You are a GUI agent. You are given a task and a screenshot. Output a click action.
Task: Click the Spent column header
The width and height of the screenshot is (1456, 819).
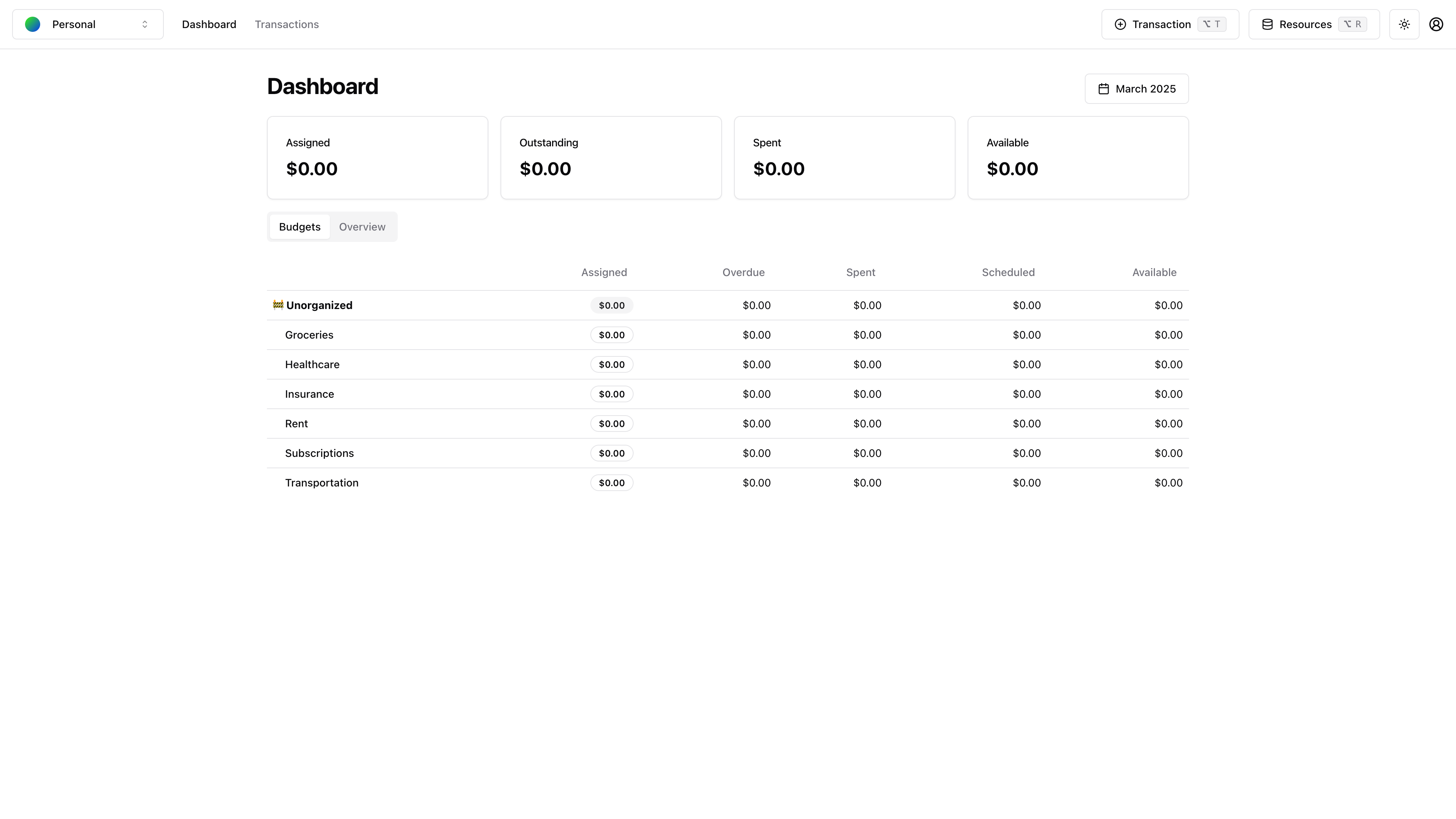tap(860, 273)
